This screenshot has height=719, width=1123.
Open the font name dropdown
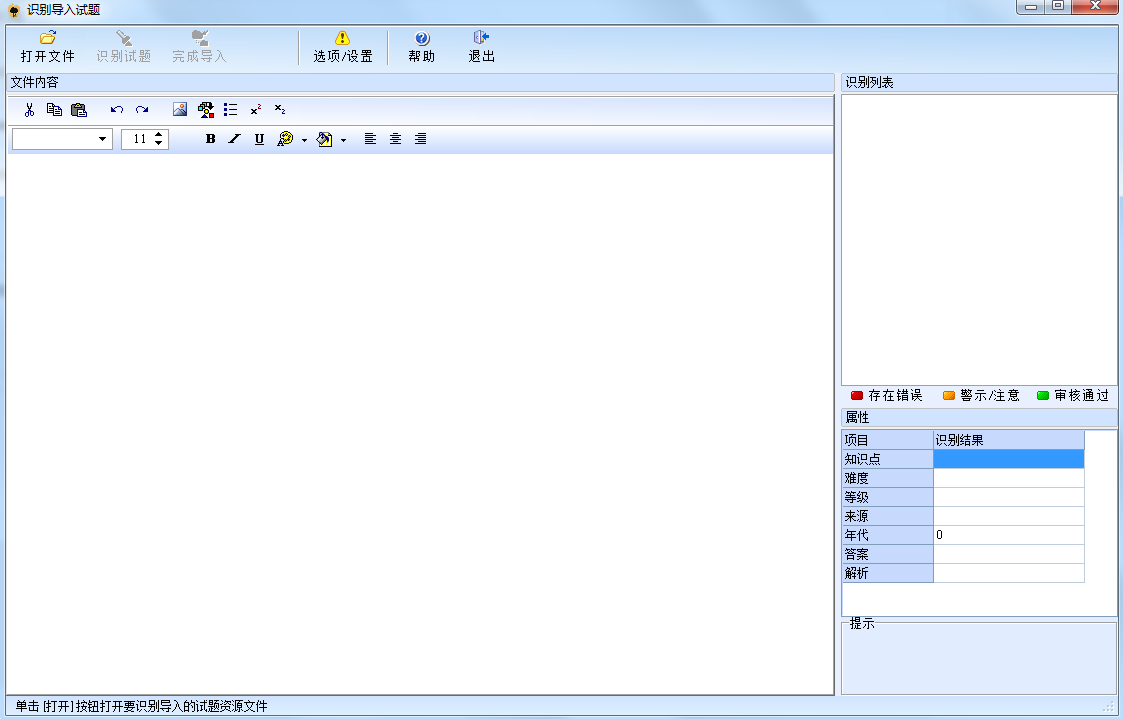pyautogui.click(x=103, y=139)
